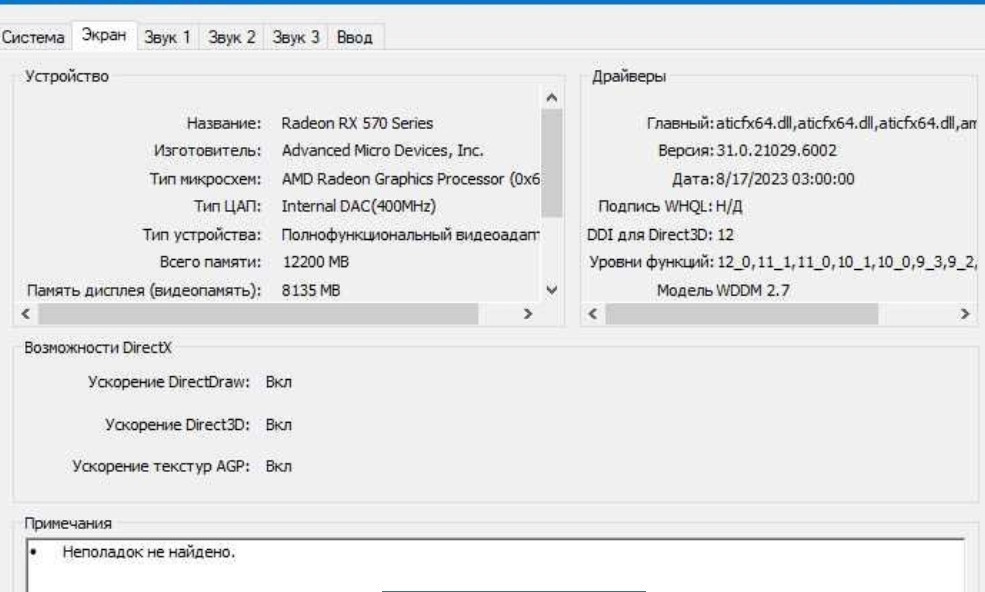Switch to the Система tab
This screenshot has width=985, height=592.
coord(33,38)
